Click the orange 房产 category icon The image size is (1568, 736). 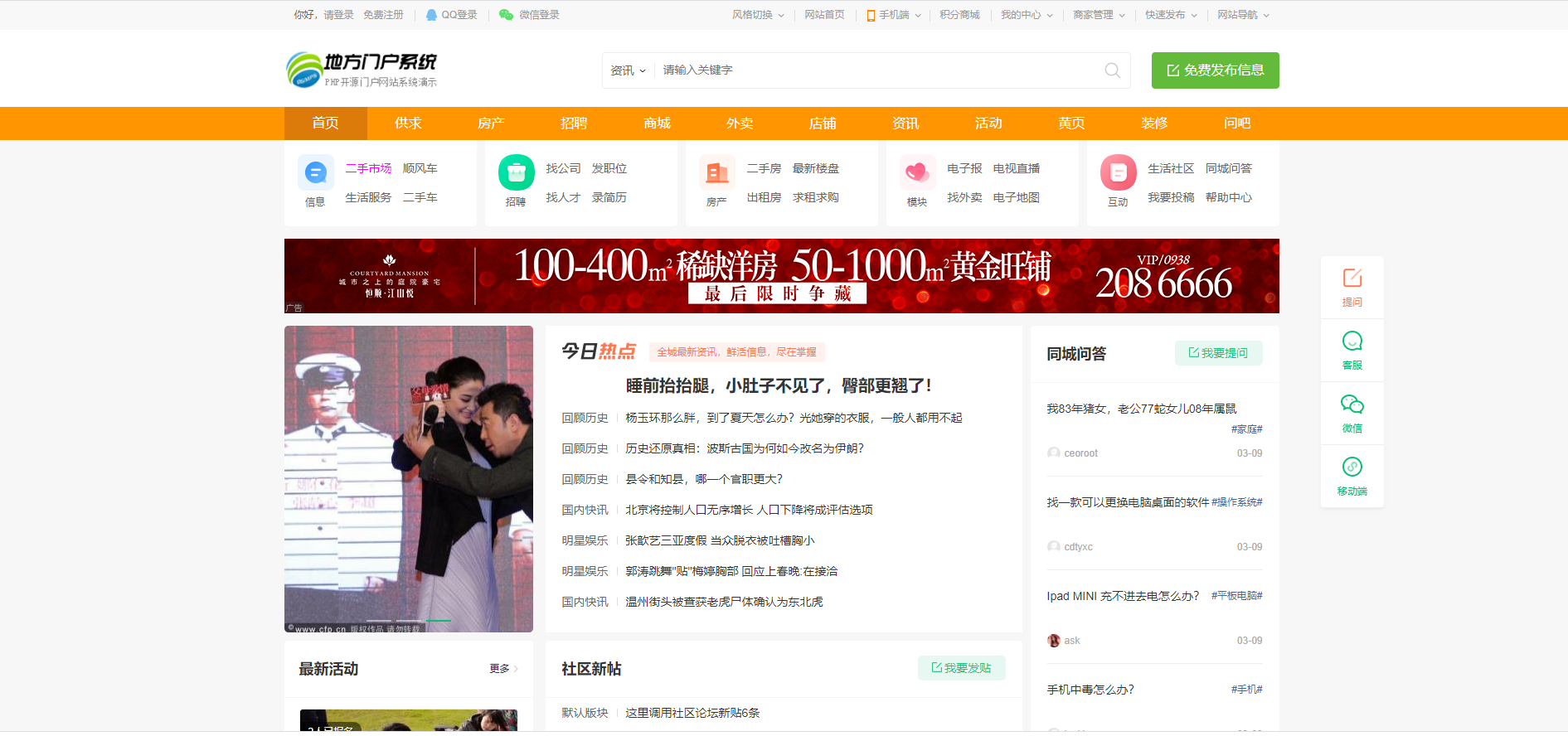pos(716,172)
